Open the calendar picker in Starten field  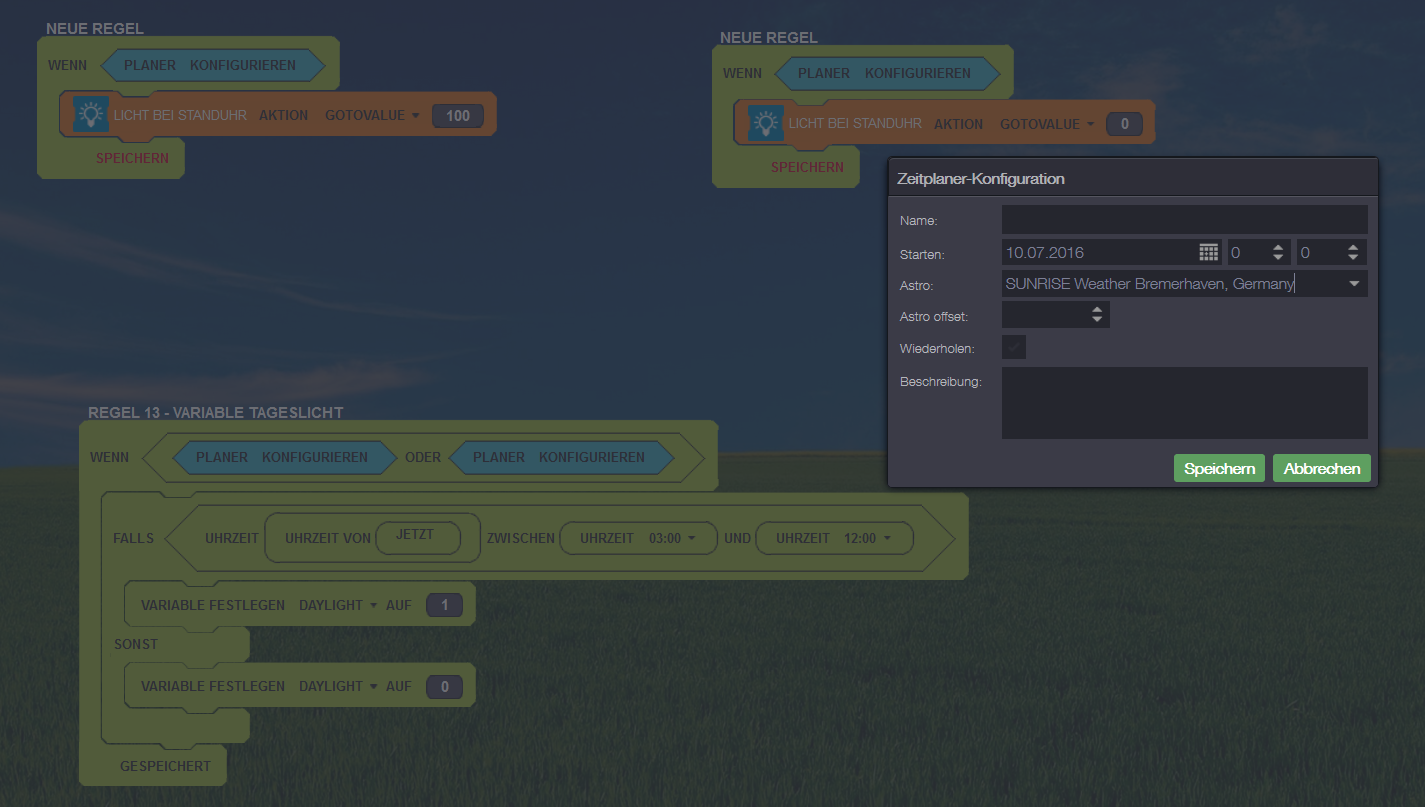click(x=1209, y=252)
